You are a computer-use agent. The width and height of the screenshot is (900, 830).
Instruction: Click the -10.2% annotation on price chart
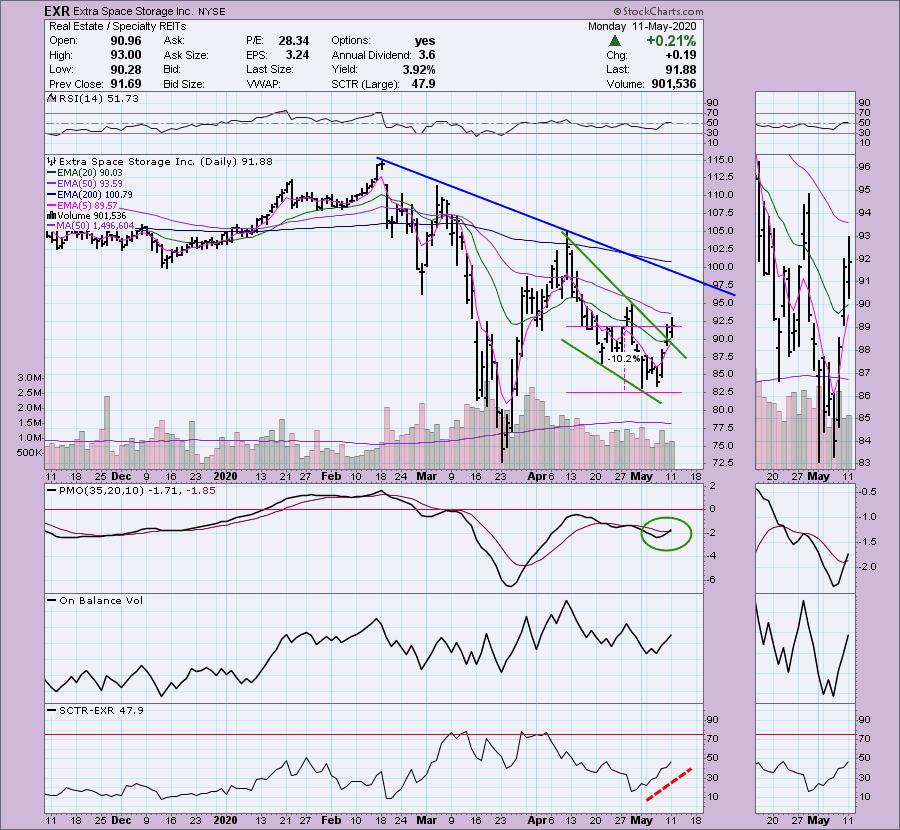click(624, 359)
